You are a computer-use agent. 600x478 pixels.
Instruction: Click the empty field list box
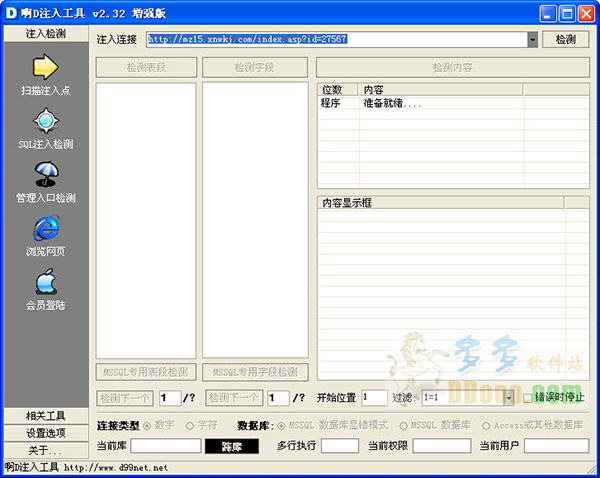click(255, 220)
